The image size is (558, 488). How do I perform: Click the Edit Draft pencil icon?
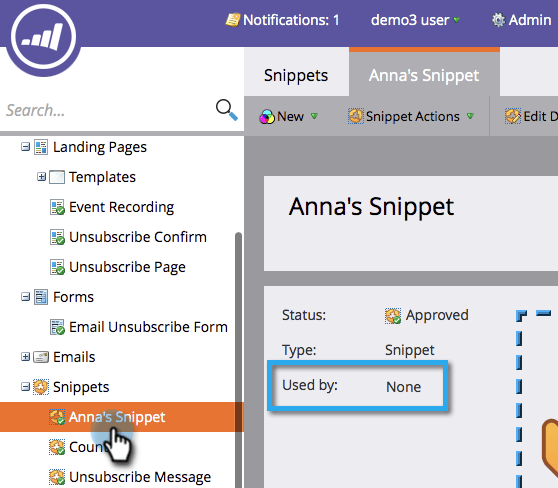coord(513,116)
